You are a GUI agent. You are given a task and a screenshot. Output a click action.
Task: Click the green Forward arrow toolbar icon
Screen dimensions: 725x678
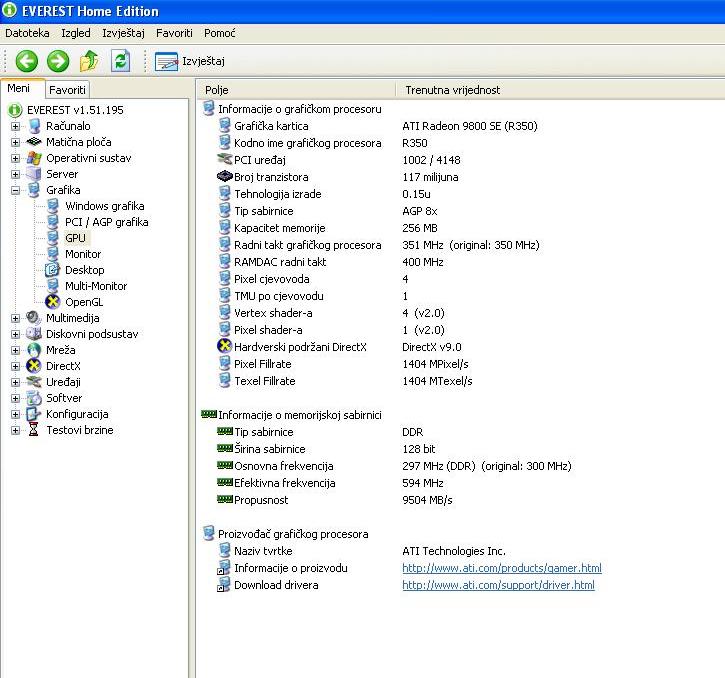tap(58, 61)
